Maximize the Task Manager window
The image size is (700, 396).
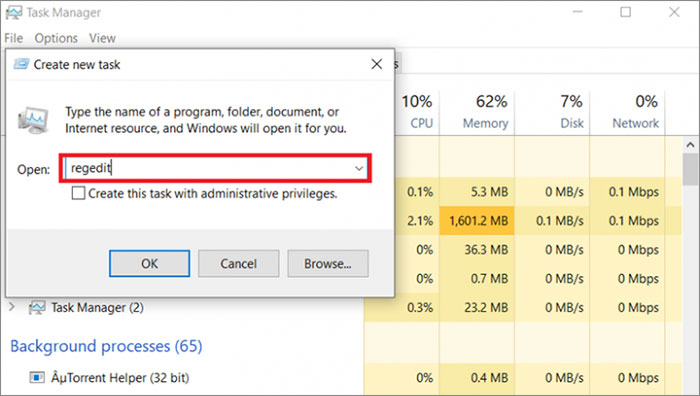[625, 12]
